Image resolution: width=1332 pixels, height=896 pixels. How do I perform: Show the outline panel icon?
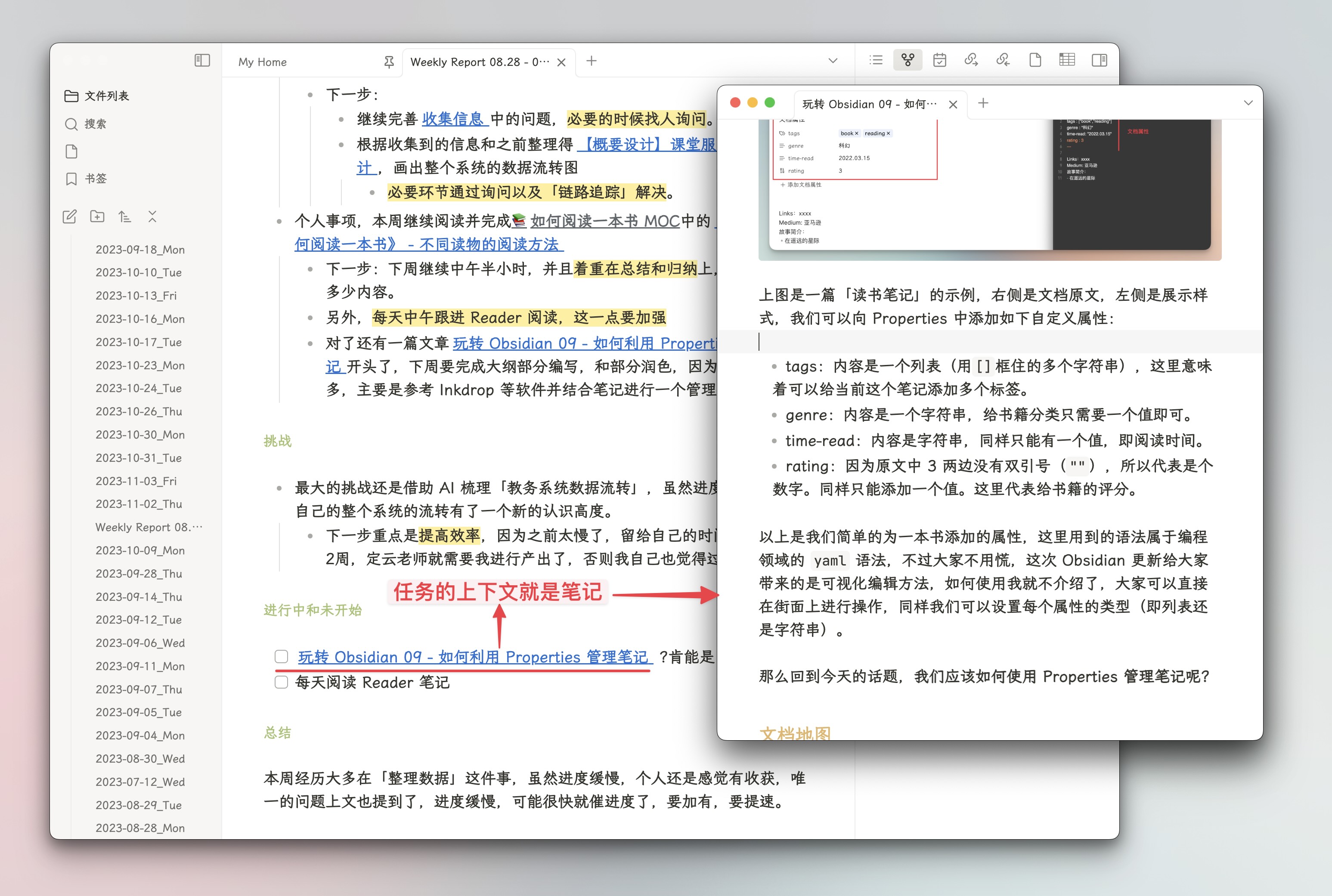[x=876, y=60]
